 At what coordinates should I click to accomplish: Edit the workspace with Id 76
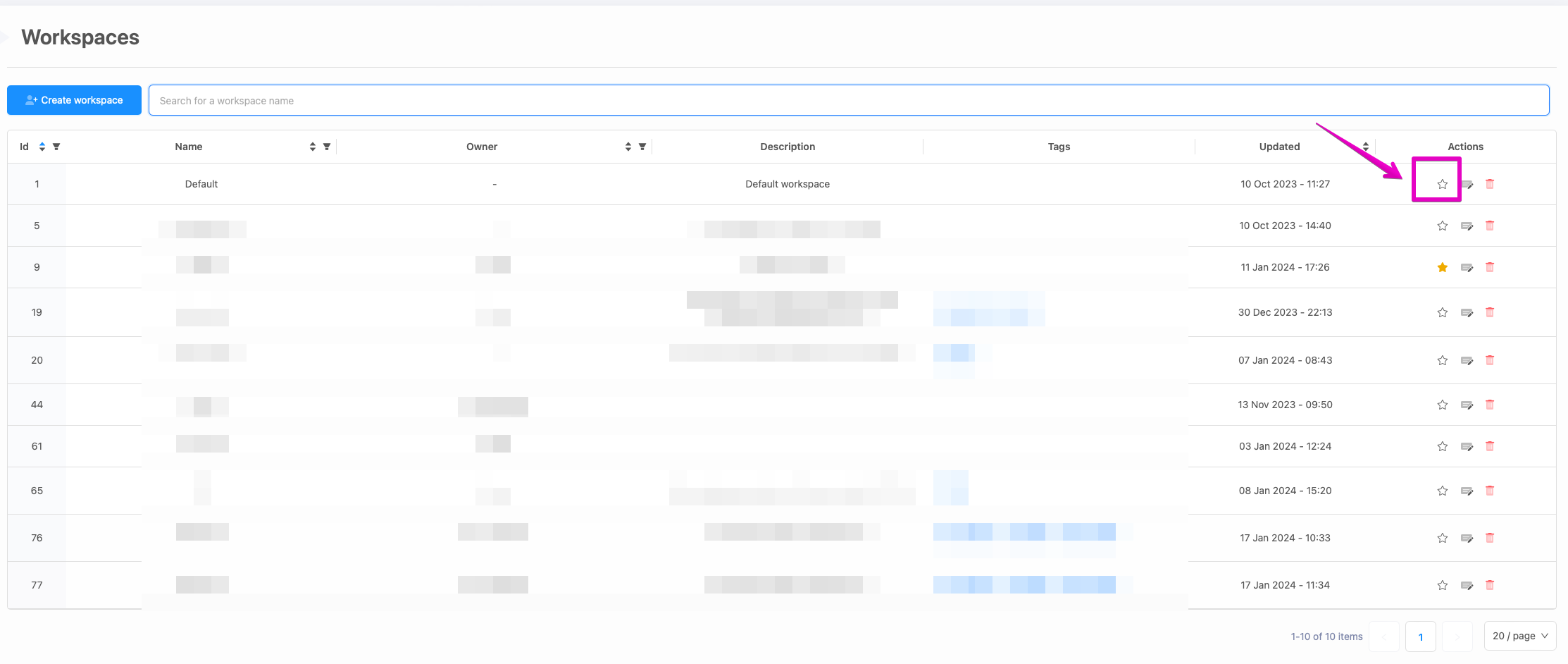[1468, 538]
